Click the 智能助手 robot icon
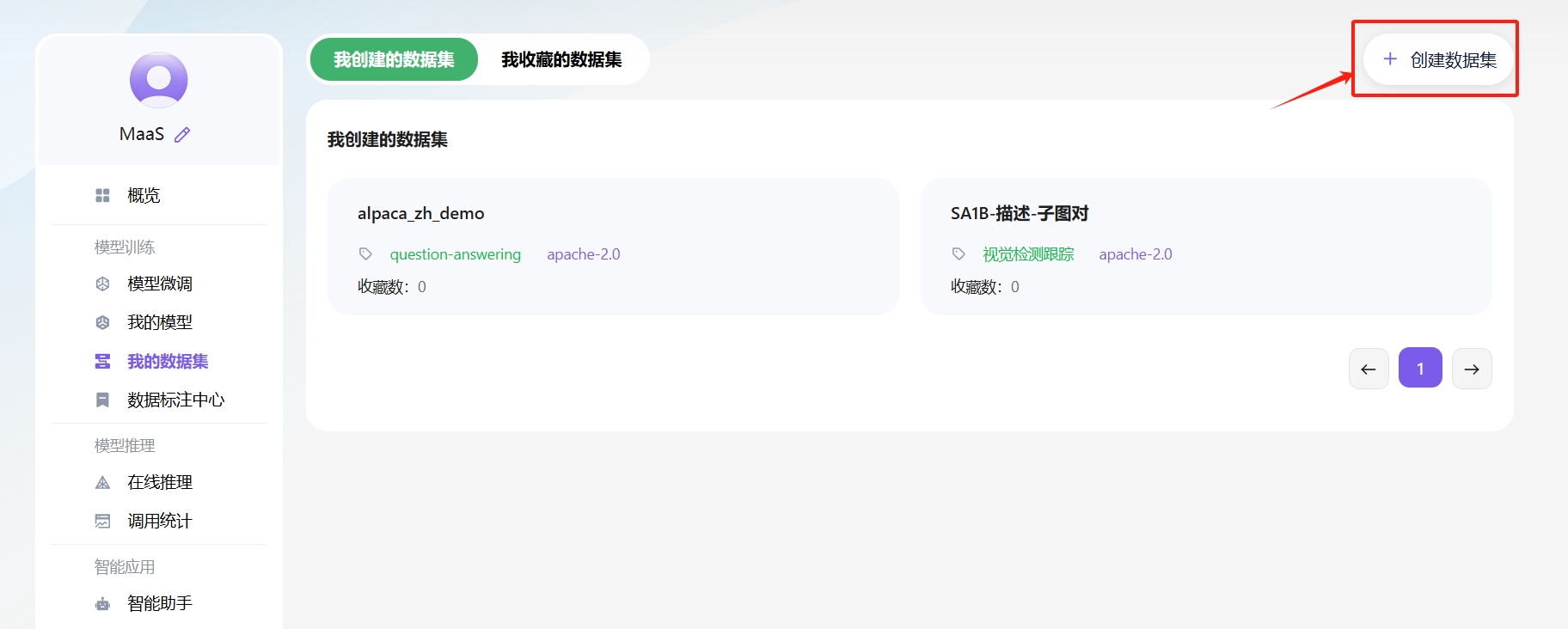This screenshot has width=1568, height=629. point(102,604)
